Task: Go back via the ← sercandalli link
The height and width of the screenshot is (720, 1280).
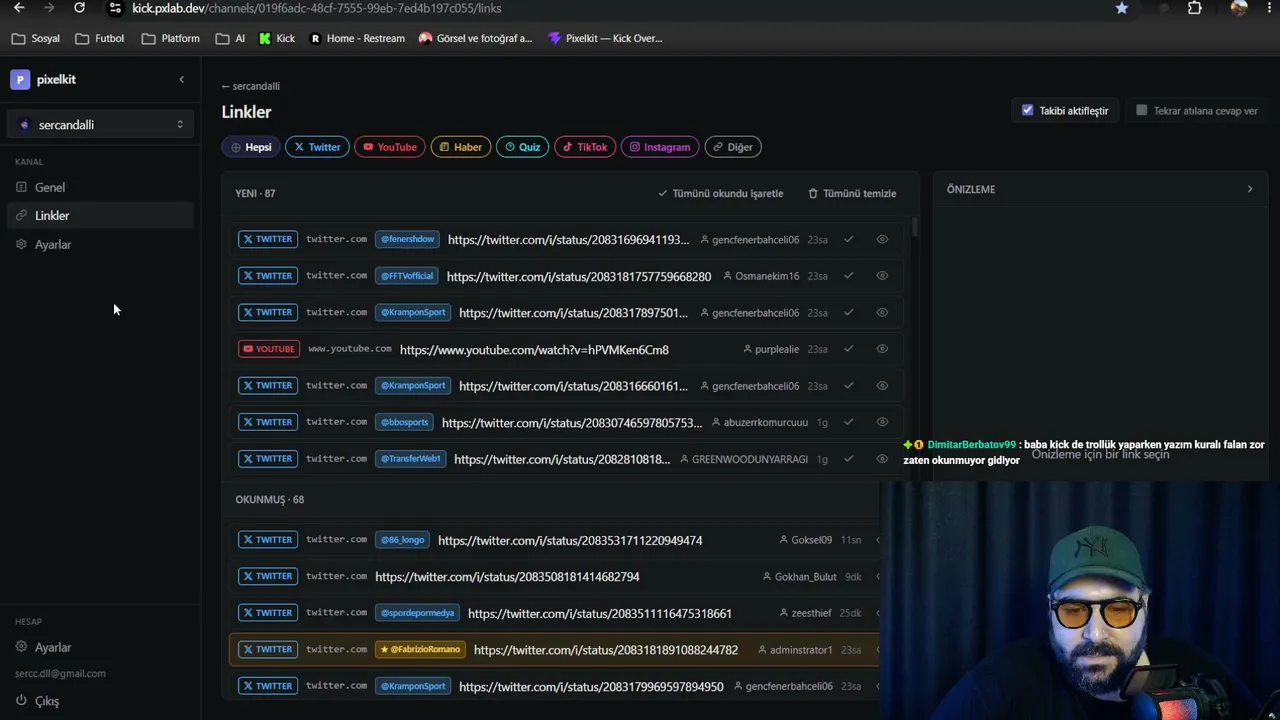Action: [x=251, y=86]
